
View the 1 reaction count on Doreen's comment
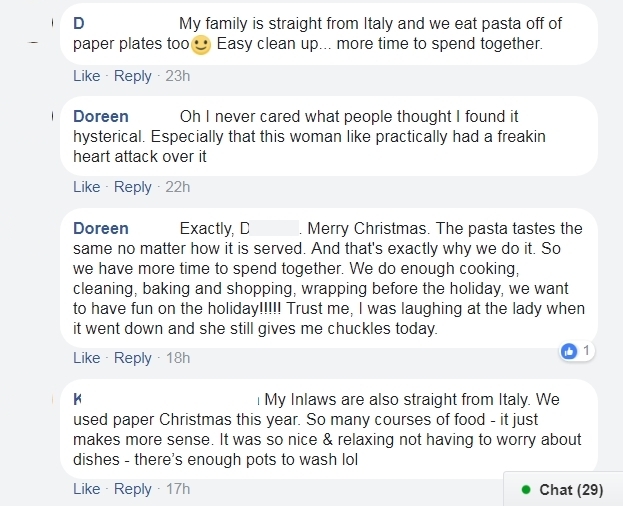tap(586, 351)
